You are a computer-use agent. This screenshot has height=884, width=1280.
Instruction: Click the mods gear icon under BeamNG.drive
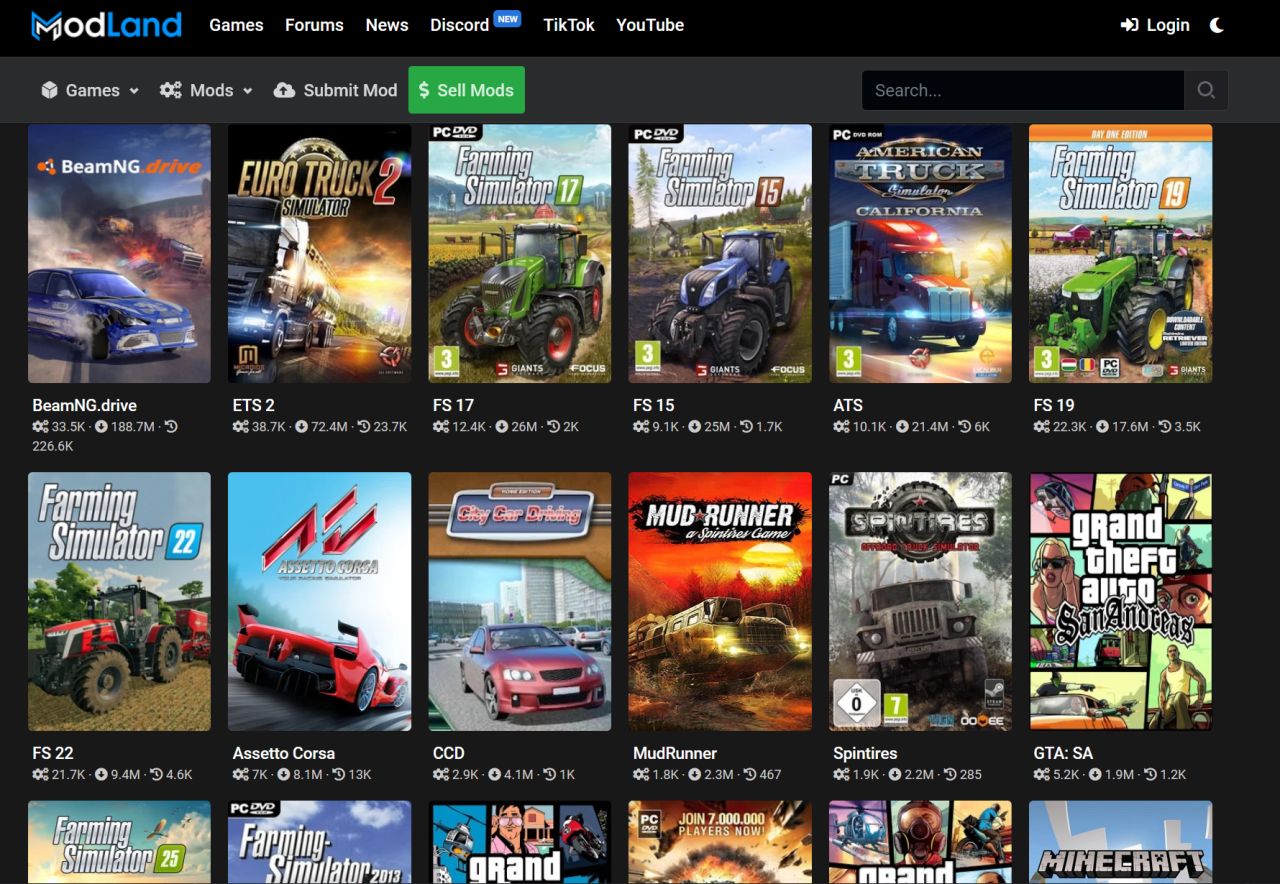40,427
